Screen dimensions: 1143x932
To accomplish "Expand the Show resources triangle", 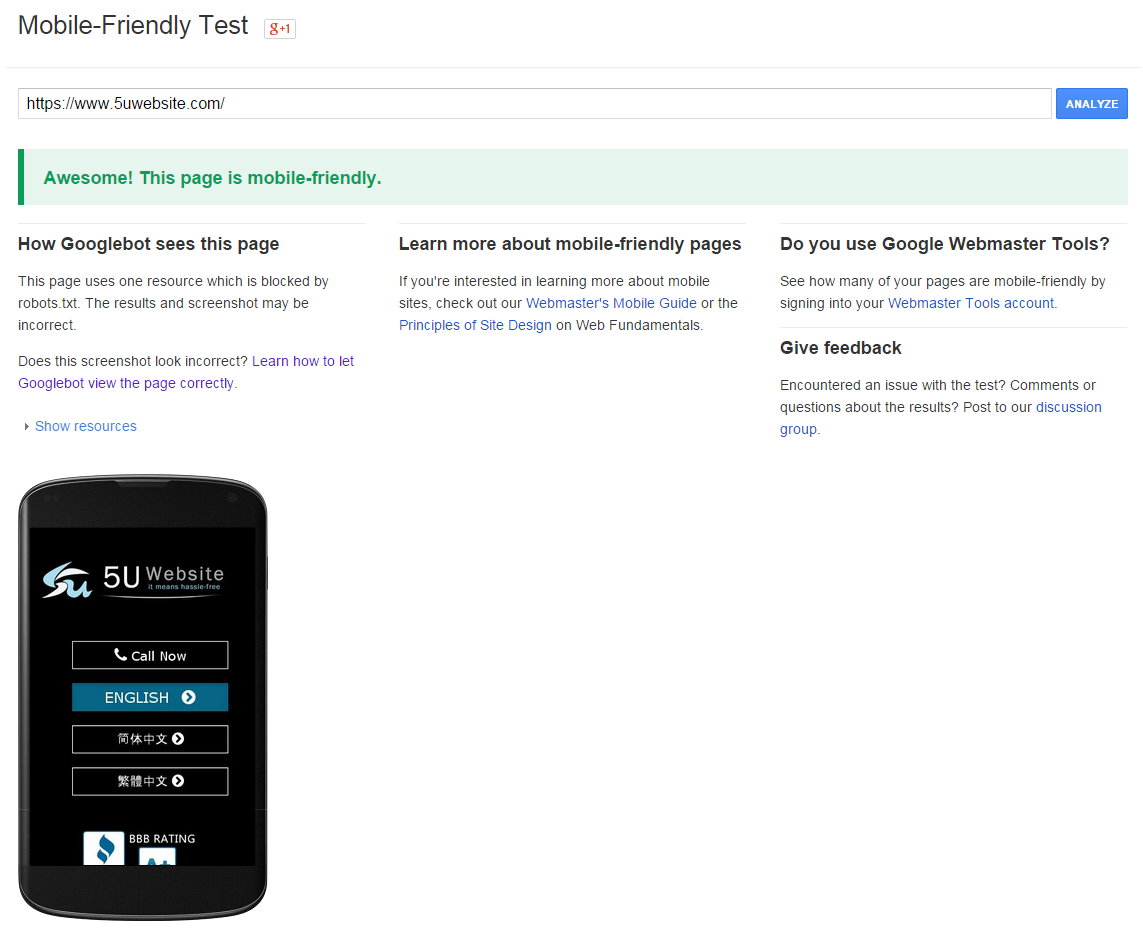I will coord(27,426).
